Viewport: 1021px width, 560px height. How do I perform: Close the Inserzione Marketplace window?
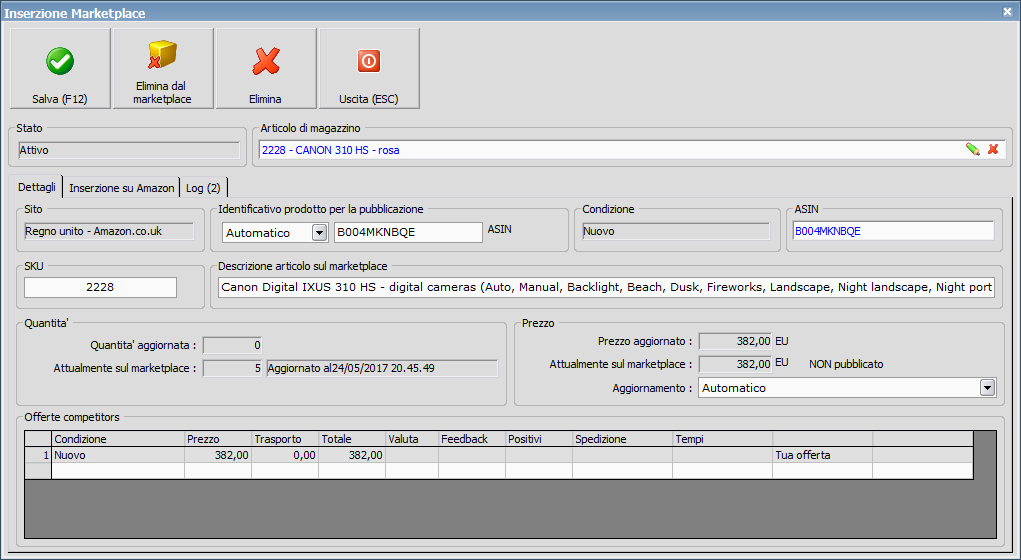point(1007,11)
